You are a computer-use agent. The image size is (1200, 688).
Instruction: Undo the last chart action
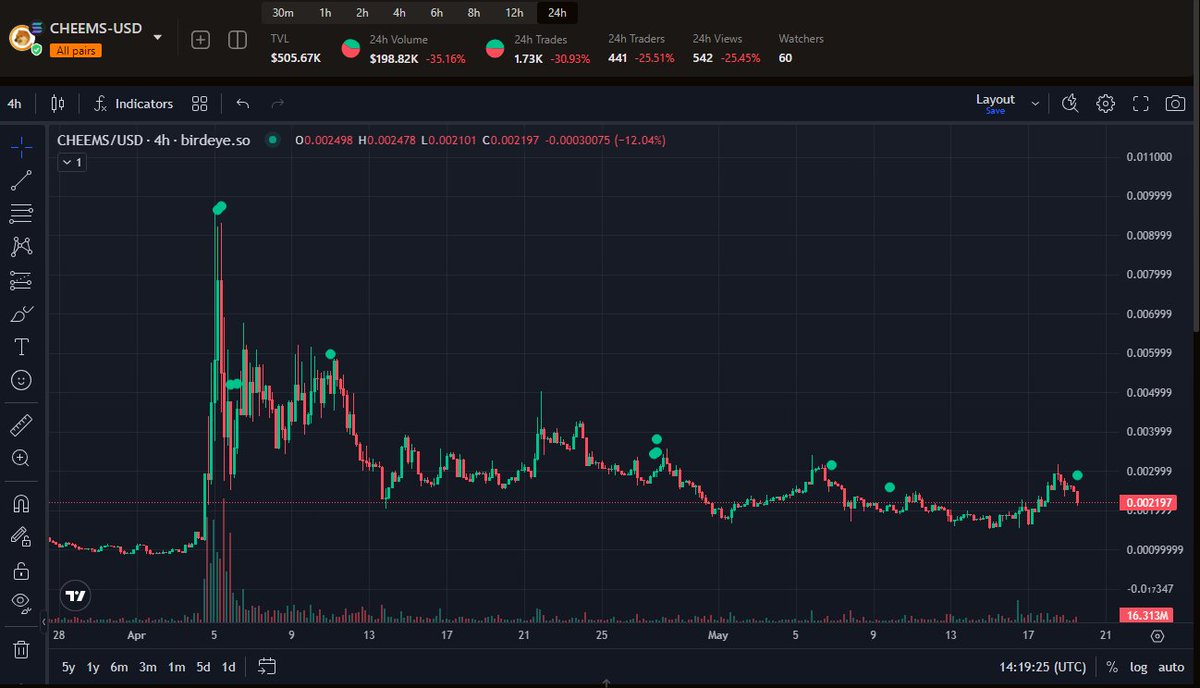tap(243, 103)
